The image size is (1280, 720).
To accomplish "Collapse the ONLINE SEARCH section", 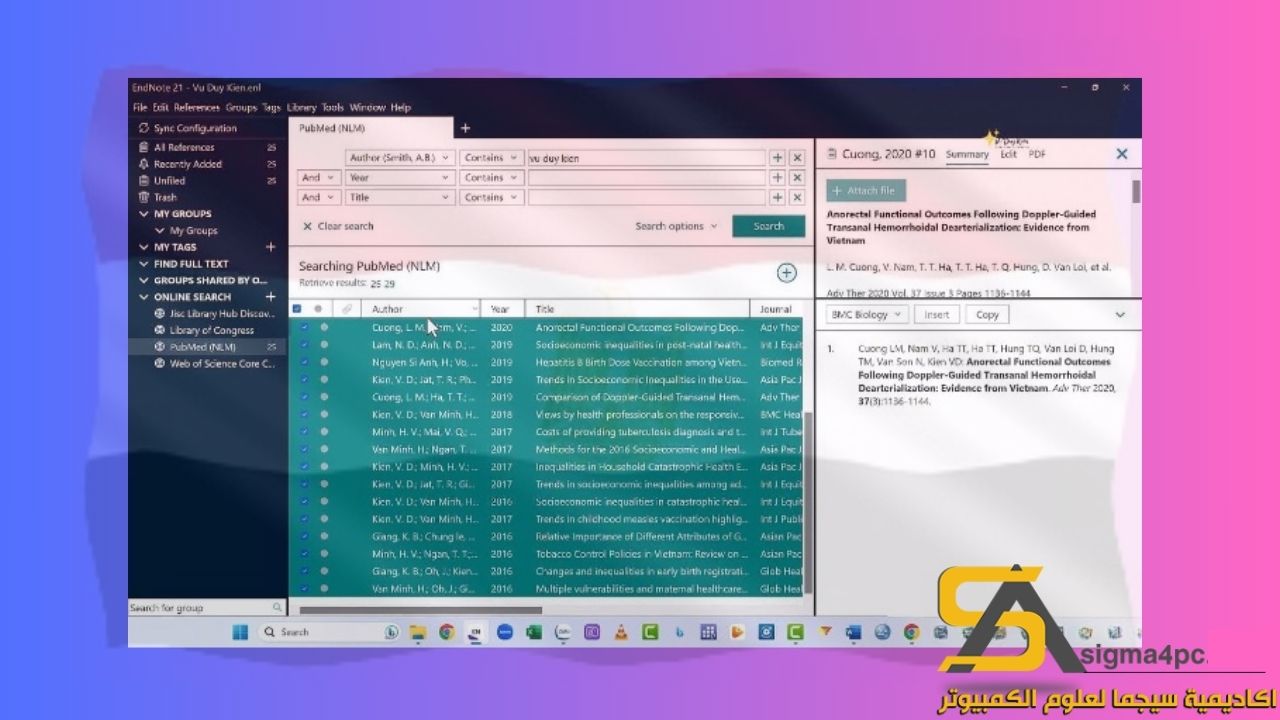I will coord(144,297).
